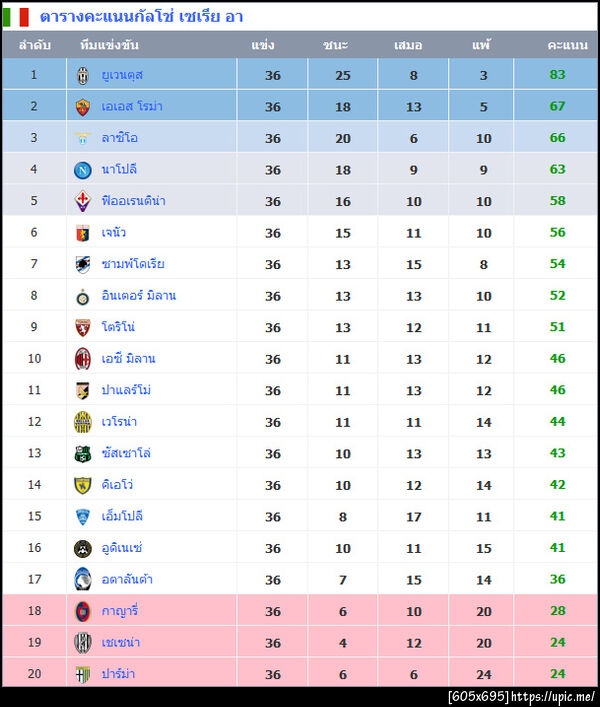
Task: Click the Sampdoria crest icon
Action: point(83,264)
